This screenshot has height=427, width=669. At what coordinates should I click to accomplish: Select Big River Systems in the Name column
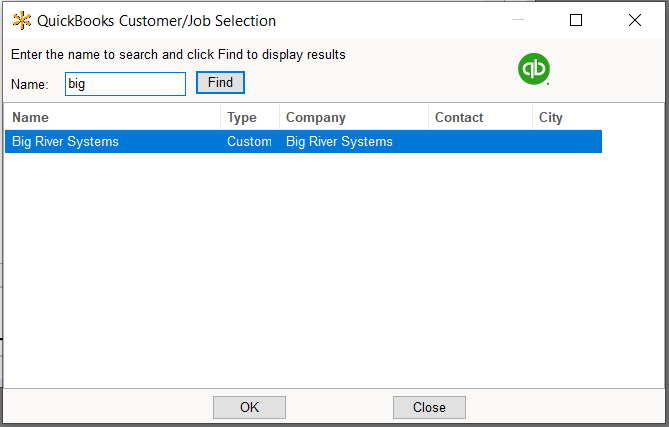pos(66,142)
